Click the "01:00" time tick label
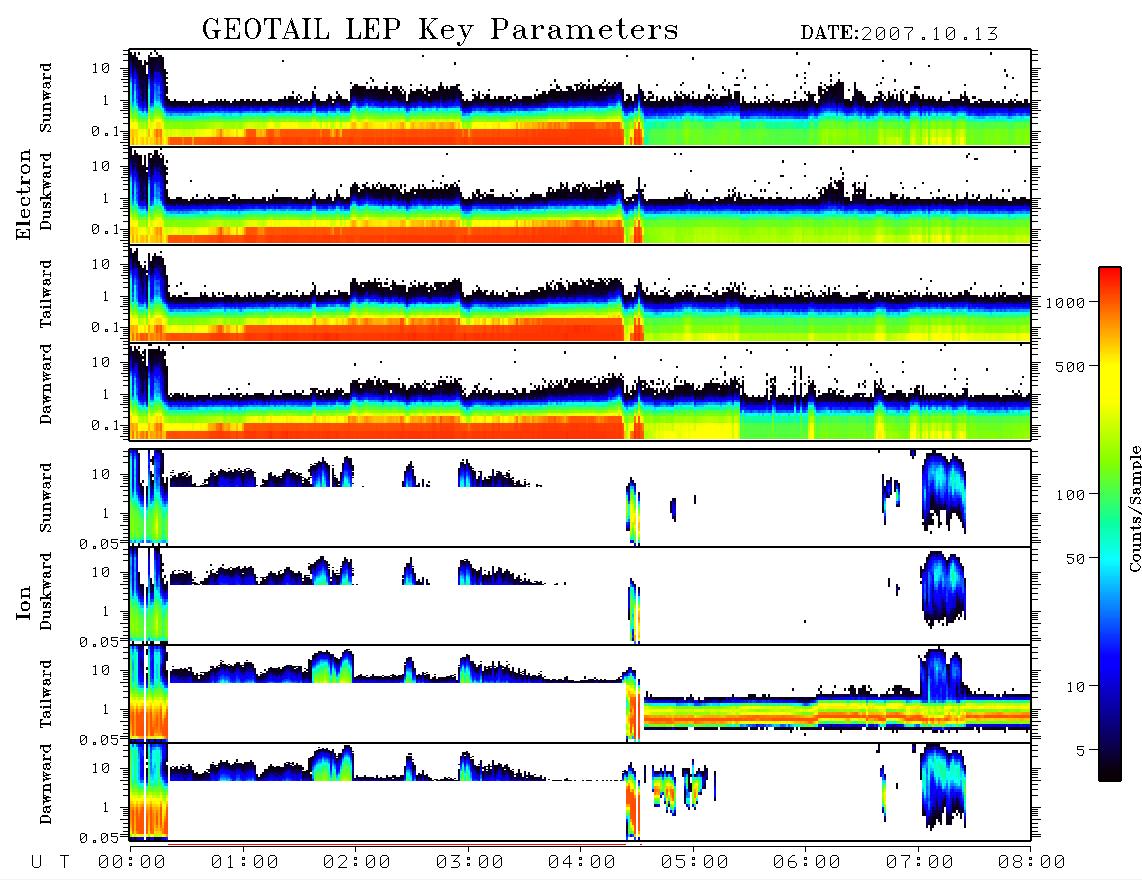The image size is (1142, 880). point(244,863)
